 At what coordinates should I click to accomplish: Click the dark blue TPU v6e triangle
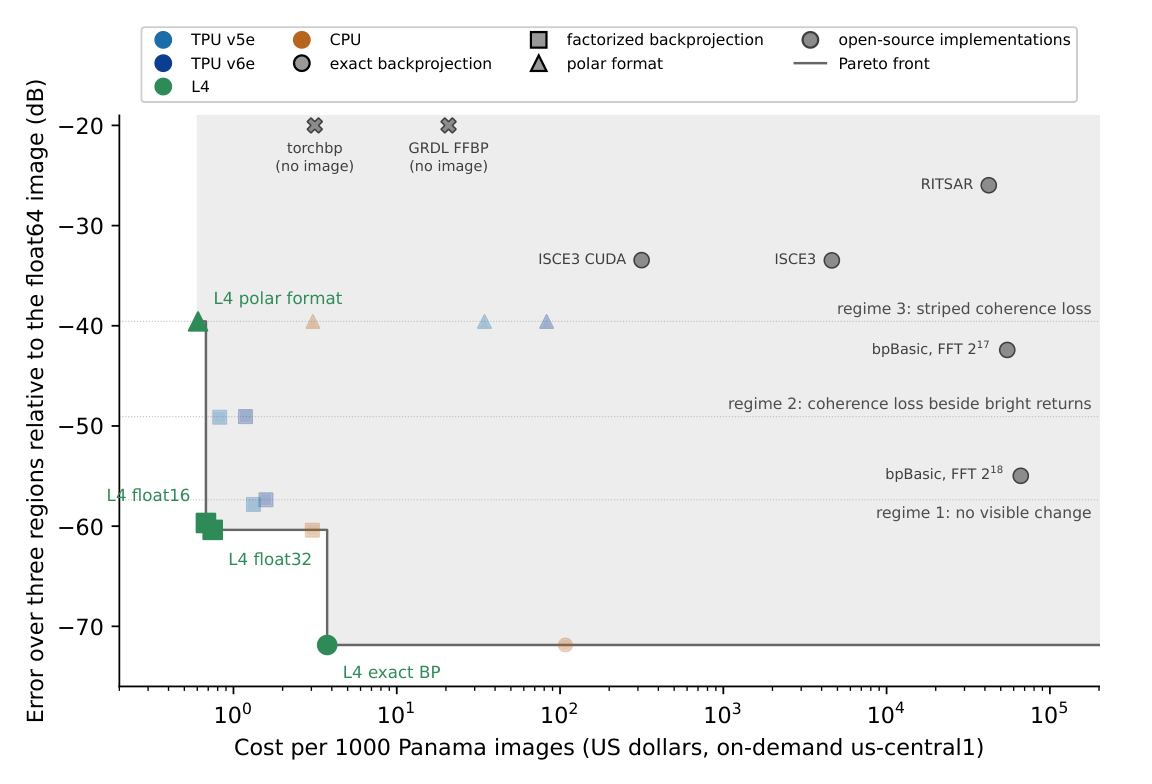point(546,322)
